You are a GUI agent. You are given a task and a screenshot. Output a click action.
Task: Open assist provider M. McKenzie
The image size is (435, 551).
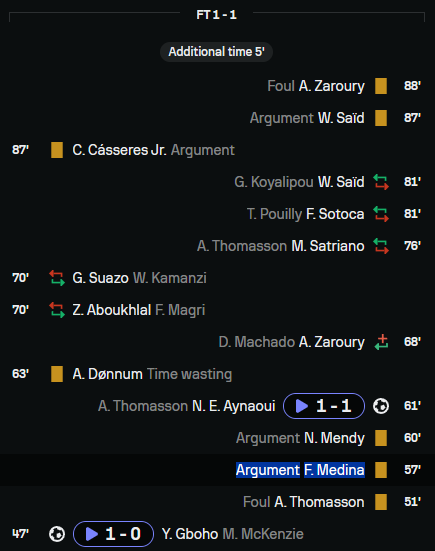(263, 534)
